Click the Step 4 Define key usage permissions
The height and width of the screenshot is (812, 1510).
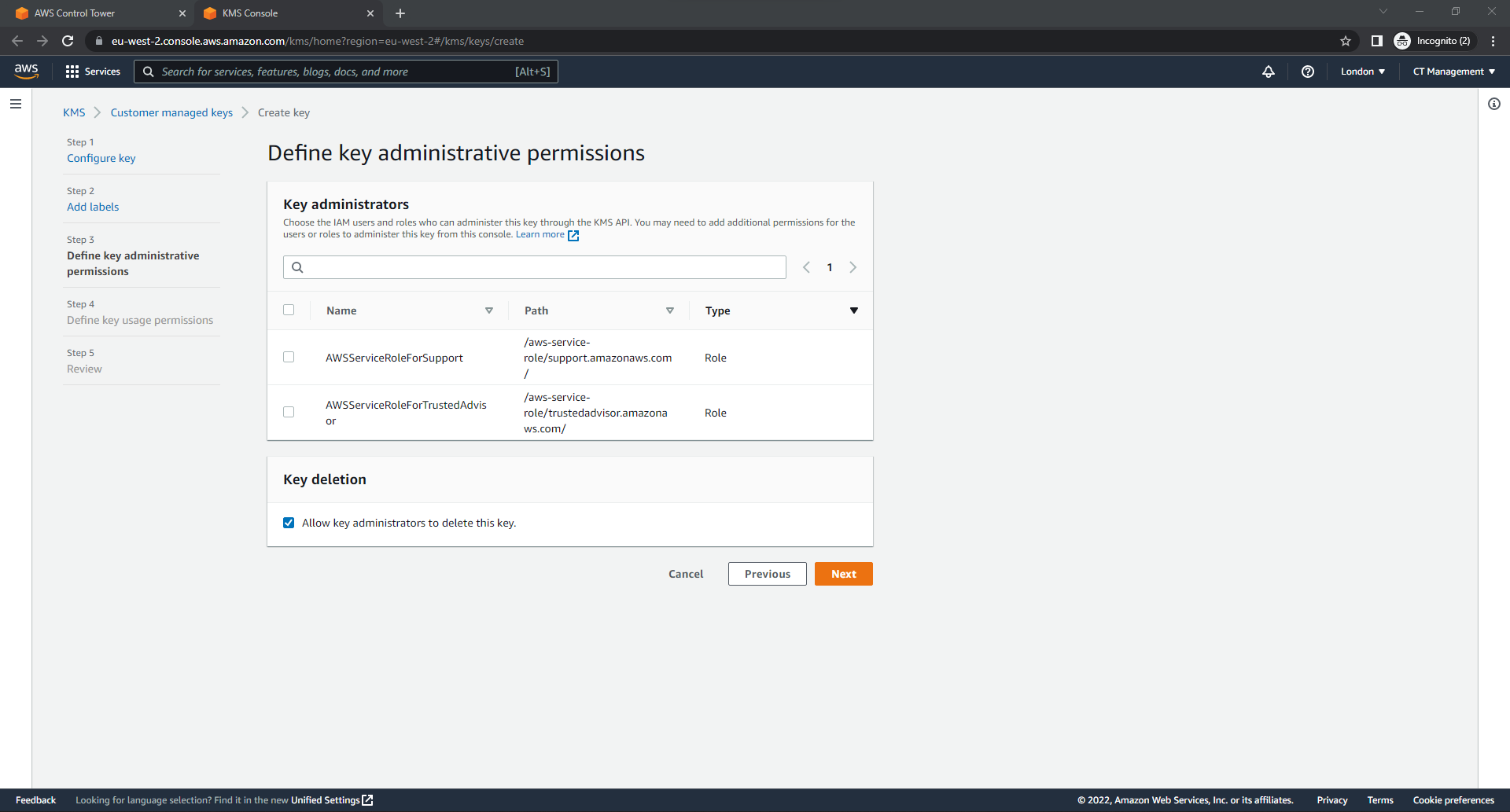click(x=140, y=320)
